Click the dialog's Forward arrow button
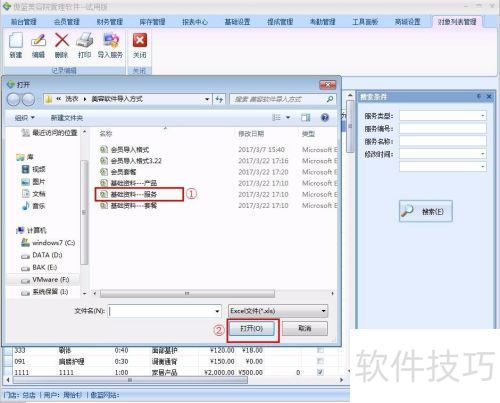The width and height of the screenshot is (500, 403). 28,99
